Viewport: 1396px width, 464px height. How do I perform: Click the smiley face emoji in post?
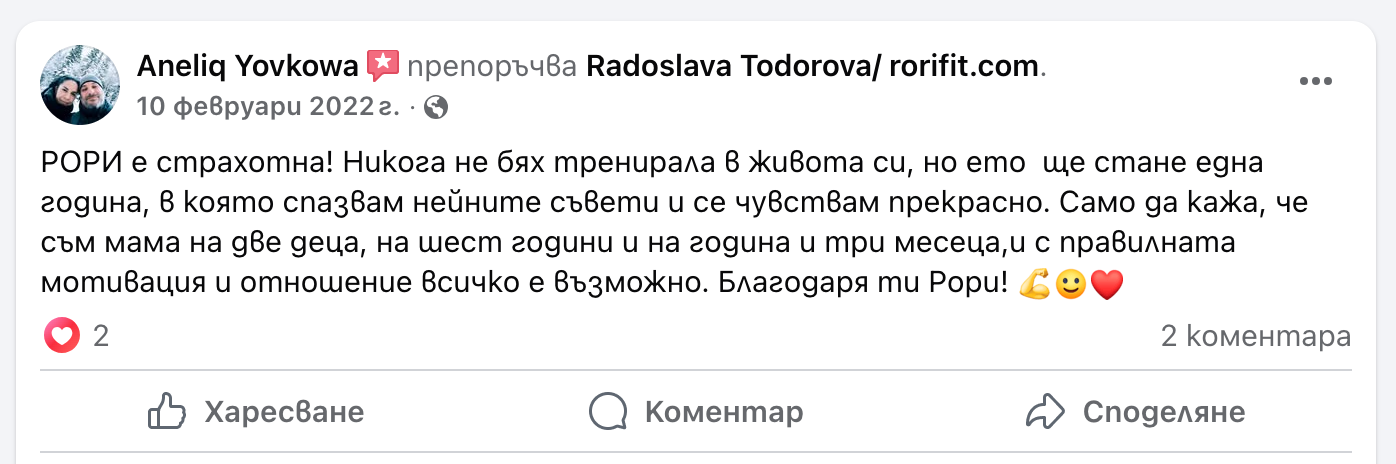(x=1071, y=285)
